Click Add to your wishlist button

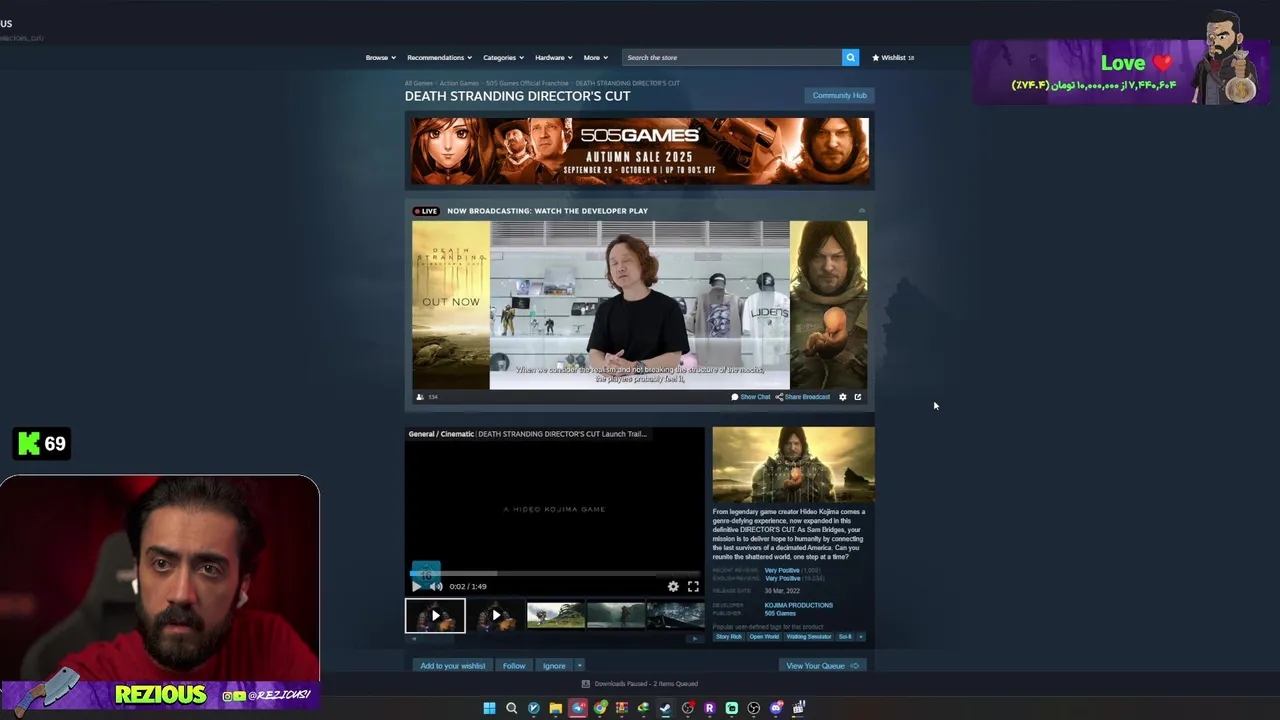452,666
